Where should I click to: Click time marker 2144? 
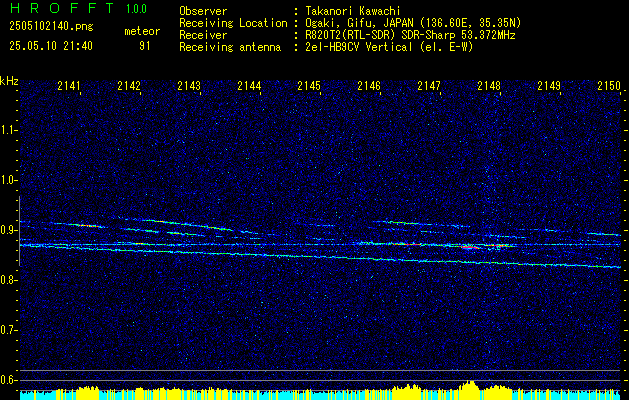[x=249, y=85]
